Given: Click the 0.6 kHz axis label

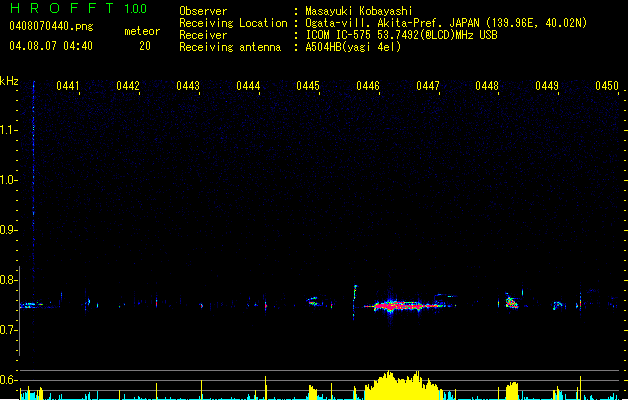Looking at the screenshot, I should coord(8,380).
